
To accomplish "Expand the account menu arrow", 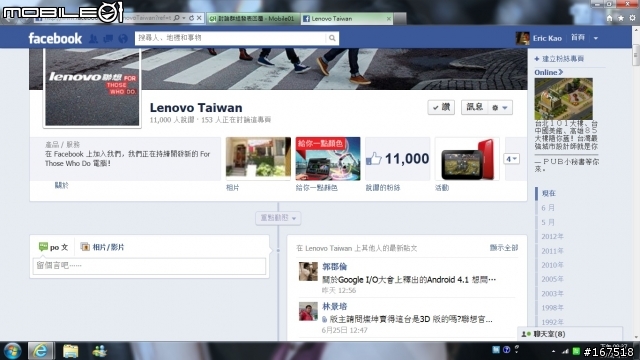I will [x=596, y=38].
